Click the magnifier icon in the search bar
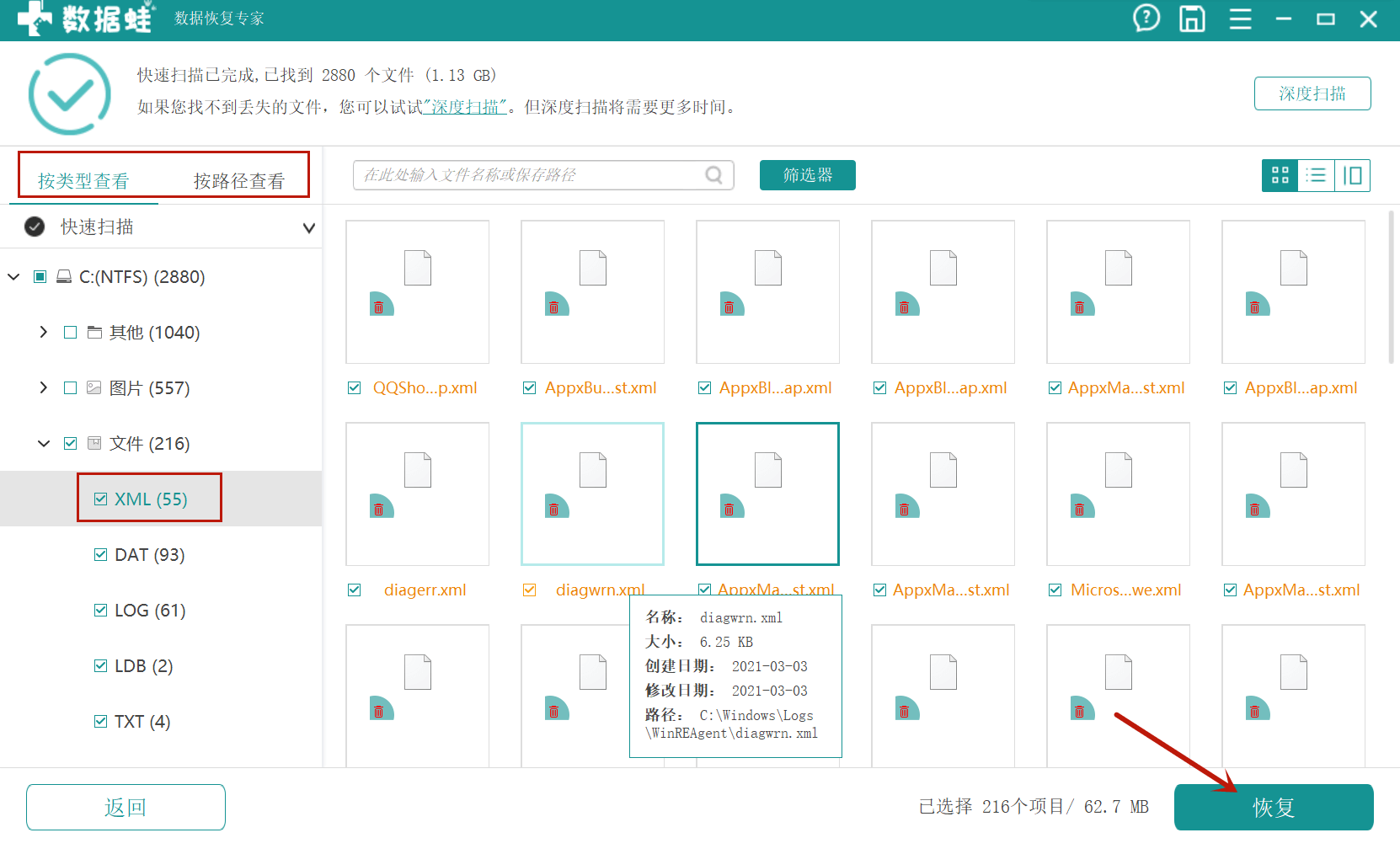Screen dimensions: 1400x854 [x=713, y=175]
